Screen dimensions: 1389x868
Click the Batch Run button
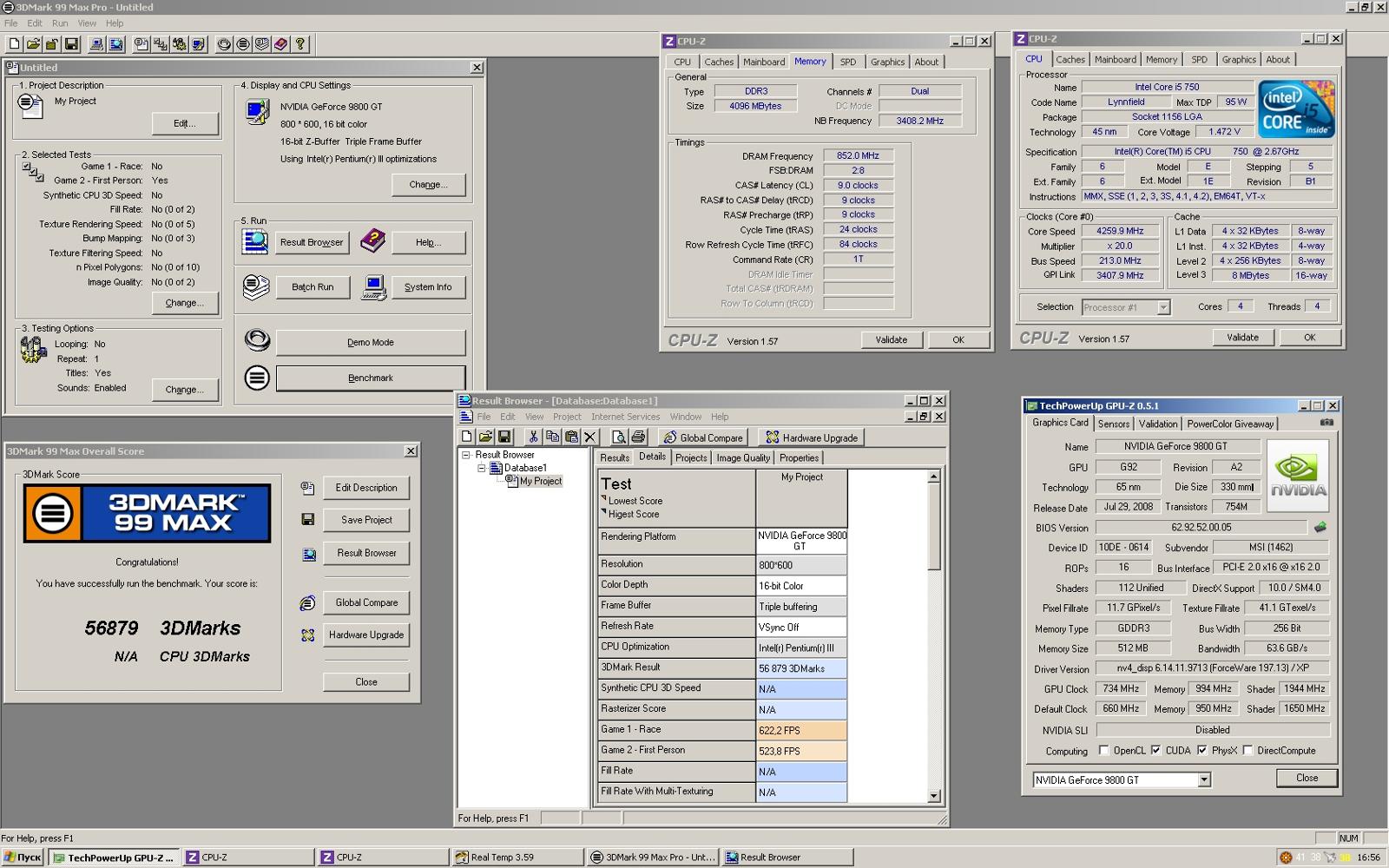pyautogui.click(x=313, y=286)
